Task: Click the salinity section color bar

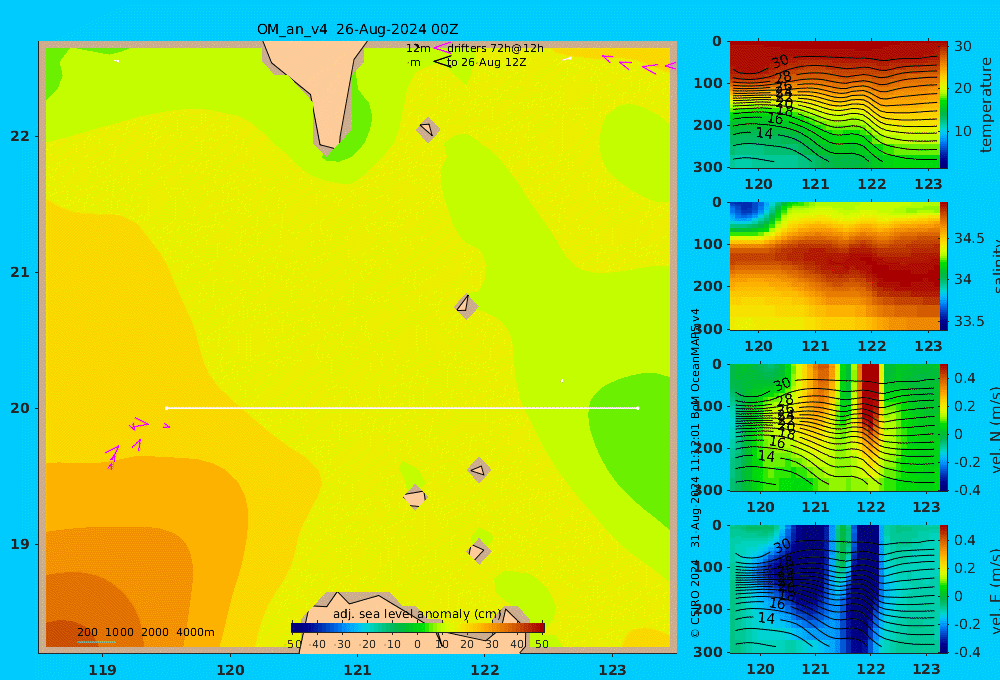Action: 944,266
